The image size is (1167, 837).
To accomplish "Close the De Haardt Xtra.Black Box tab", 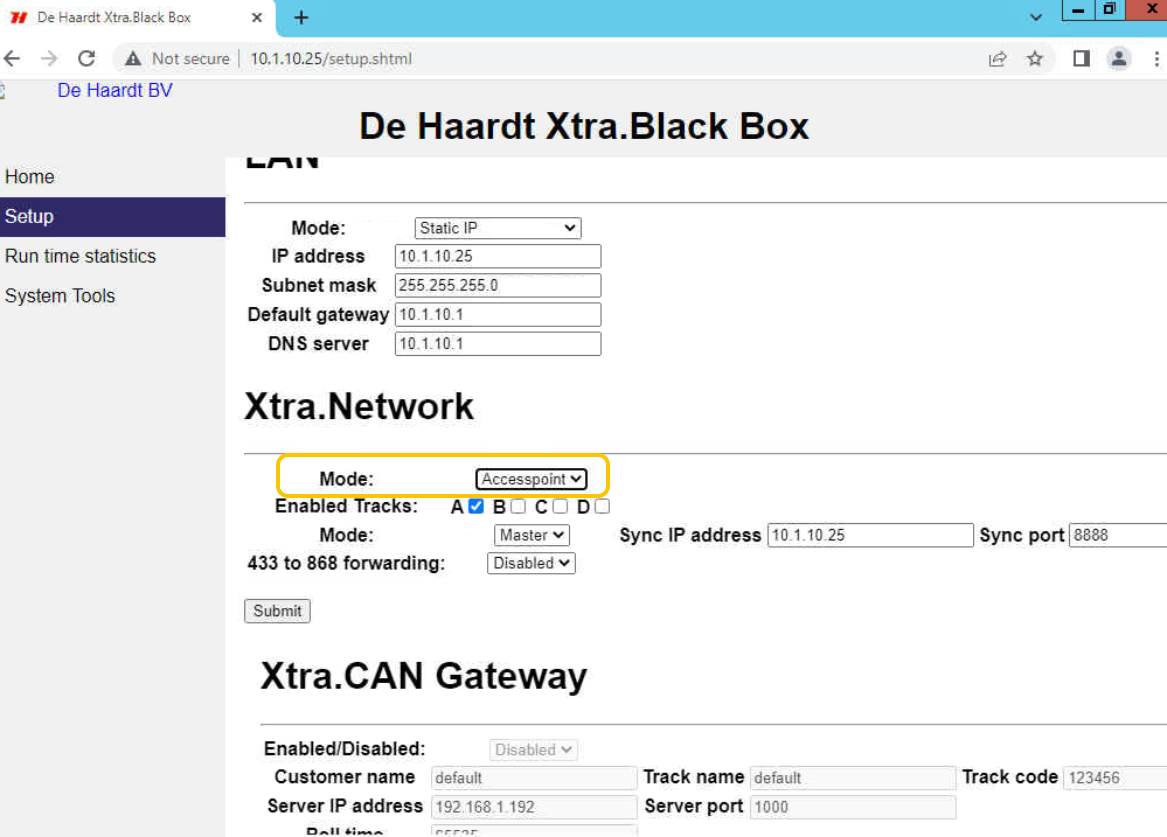I will point(257,17).
